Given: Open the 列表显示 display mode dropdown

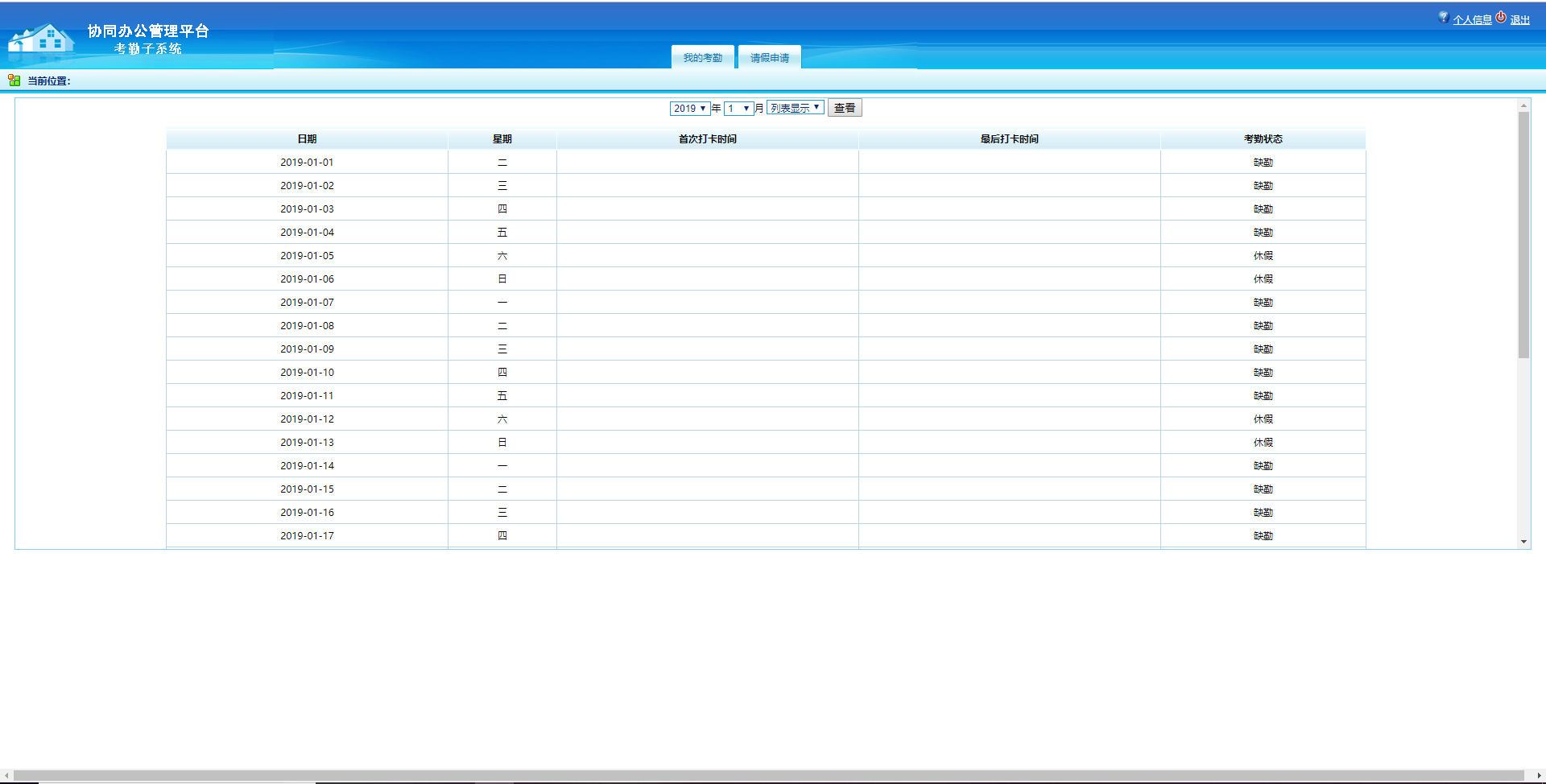Looking at the screenshot, I should [x=796, y=108].
